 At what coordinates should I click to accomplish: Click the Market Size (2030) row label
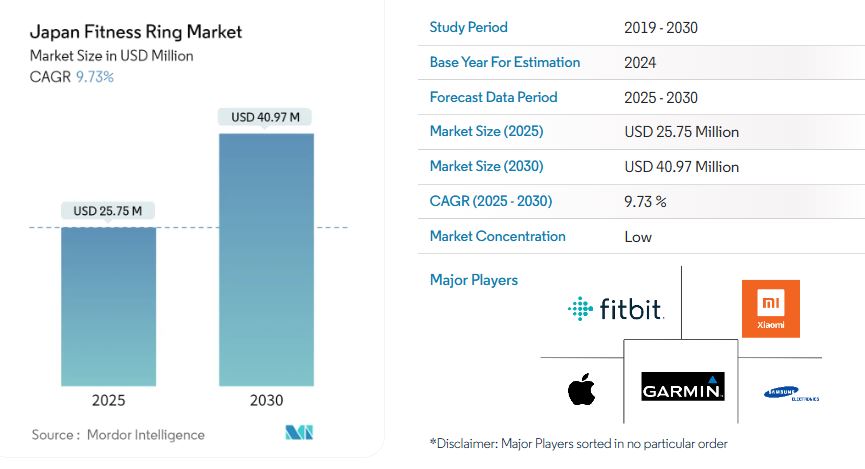pyautogui.click(x=486, y=166)
